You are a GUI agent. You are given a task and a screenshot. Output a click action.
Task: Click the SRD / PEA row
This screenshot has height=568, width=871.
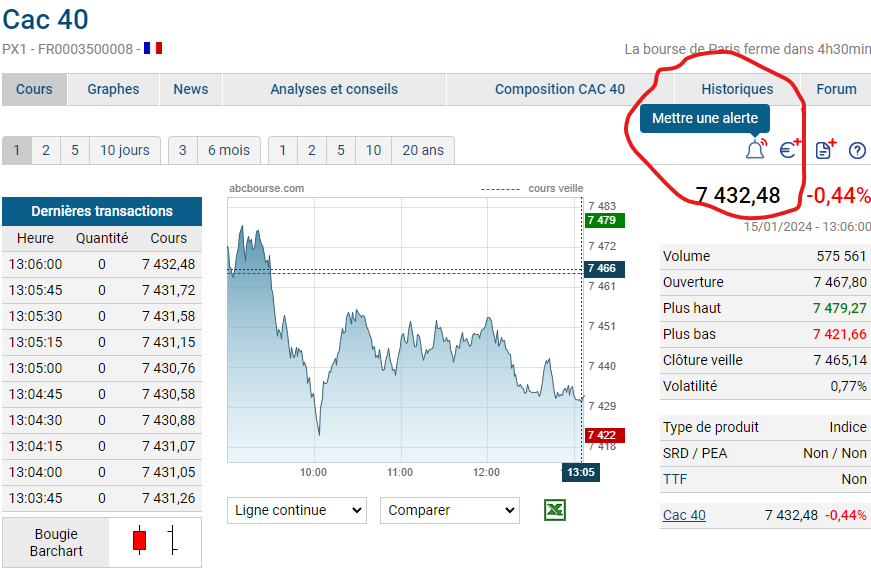[x=765, y=454]
